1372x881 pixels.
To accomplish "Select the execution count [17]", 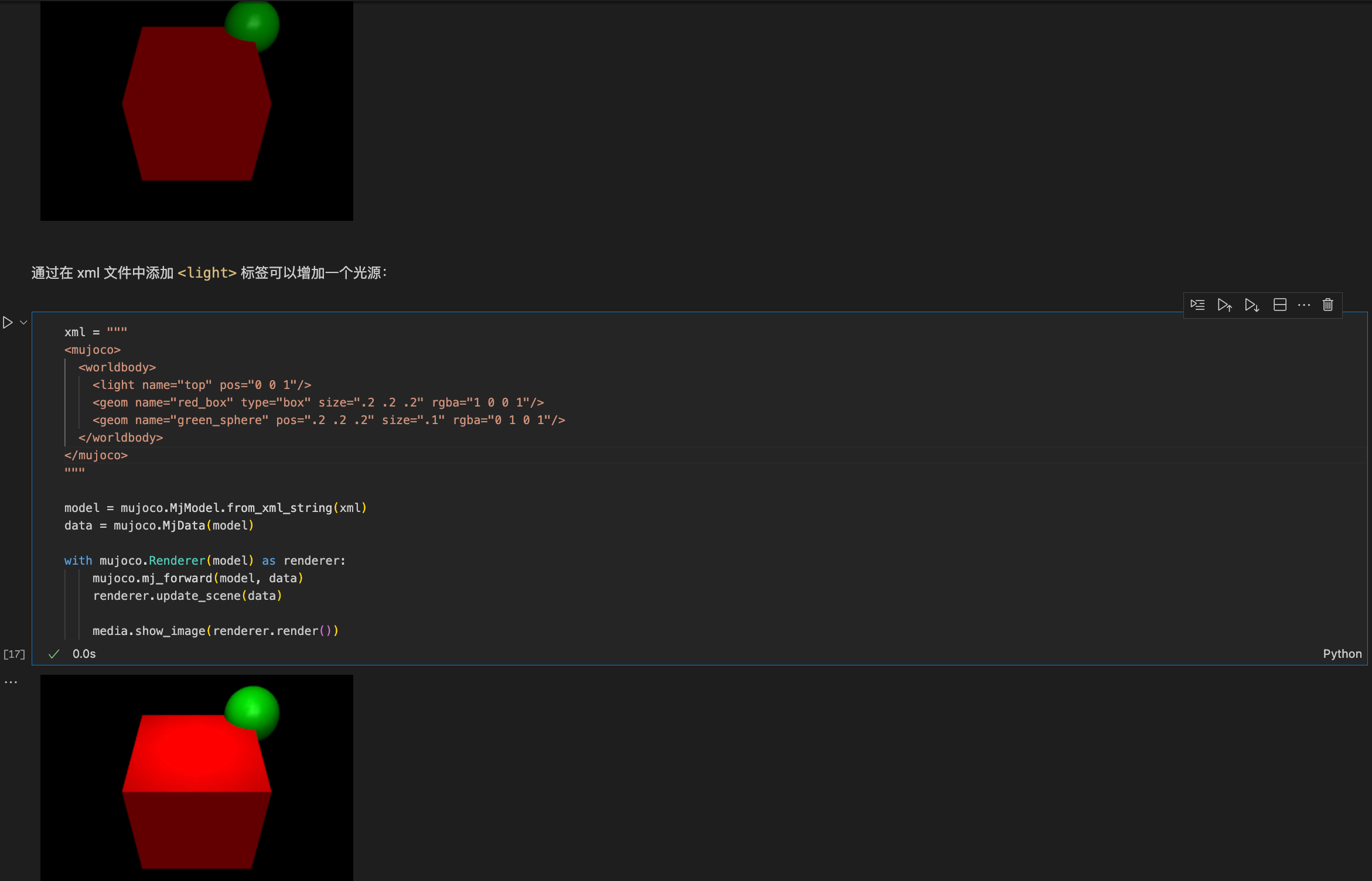I will click(14, 654).
